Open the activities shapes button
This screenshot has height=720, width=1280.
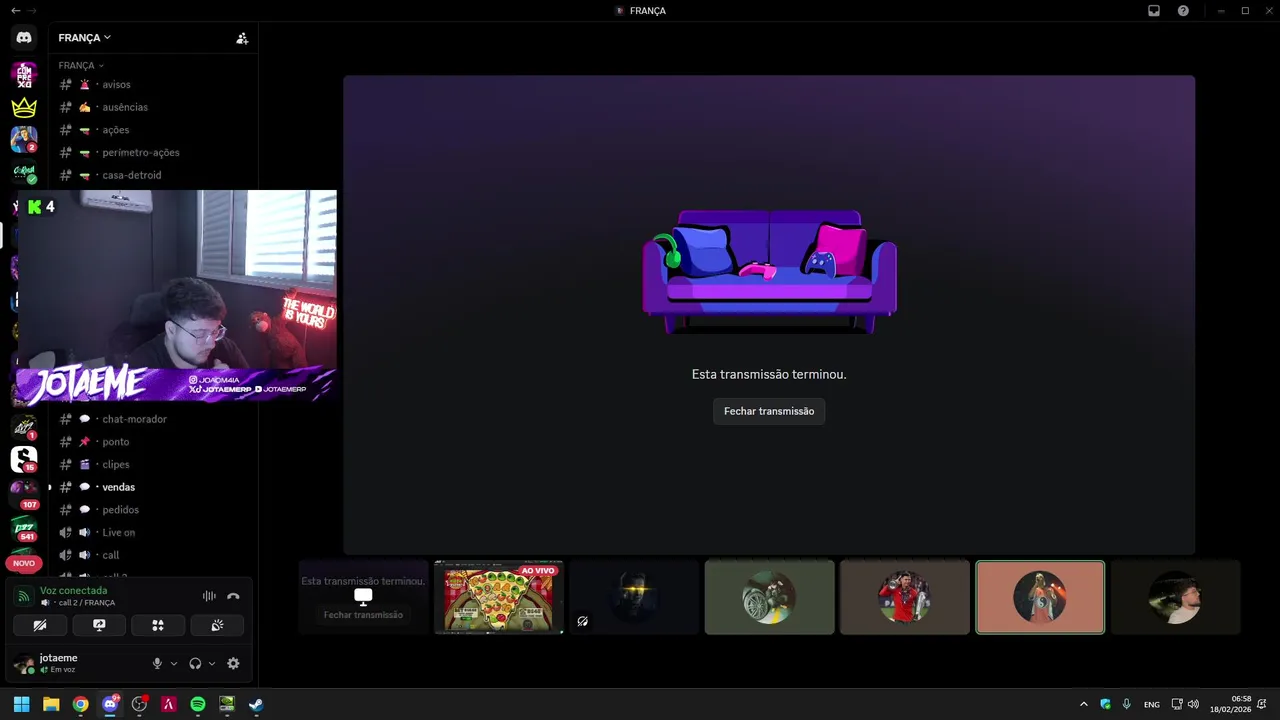pyautogui.click(x=158, y=625)
